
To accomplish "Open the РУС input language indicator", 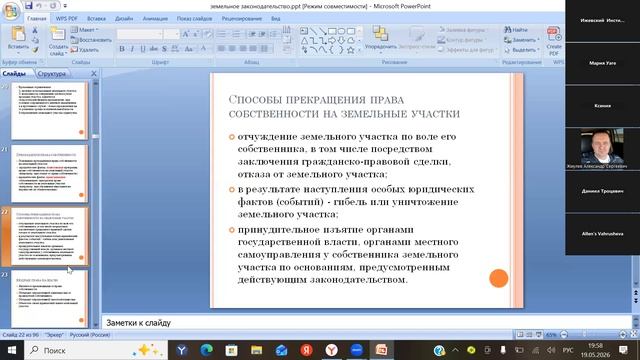I will (x=568, y=350).
